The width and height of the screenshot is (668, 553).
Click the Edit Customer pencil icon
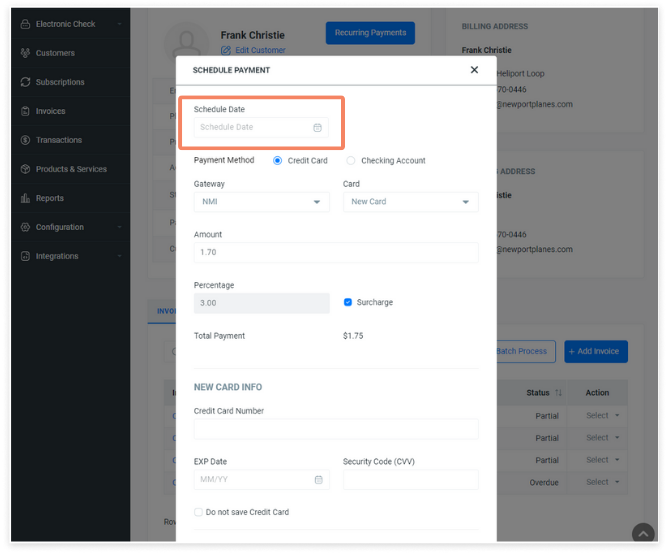click(226, 50)
